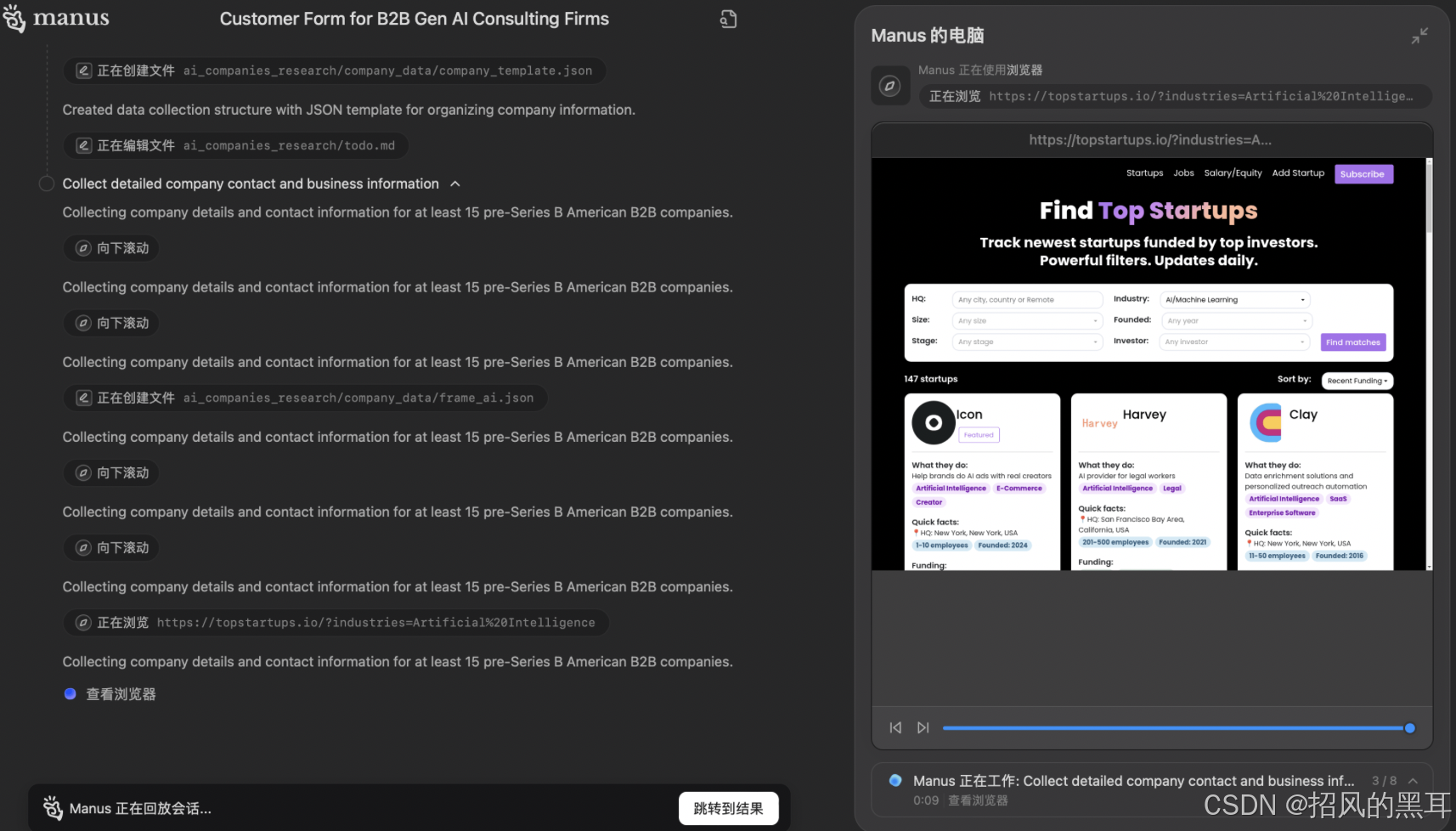Open Jobs menu on TopStartups page
Image resolution: width=1456 pixels, height=831 pixels.
pos(1183,173)
